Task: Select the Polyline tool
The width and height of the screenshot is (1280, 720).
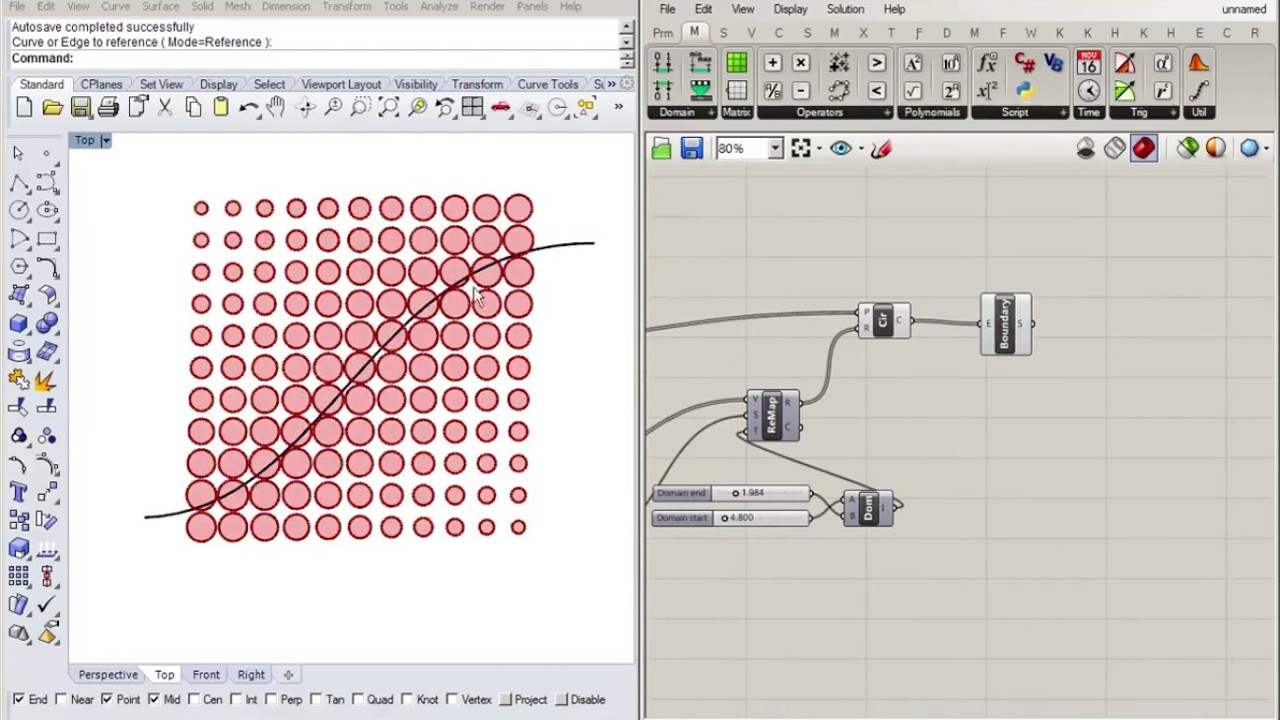Action: [19, 182]
